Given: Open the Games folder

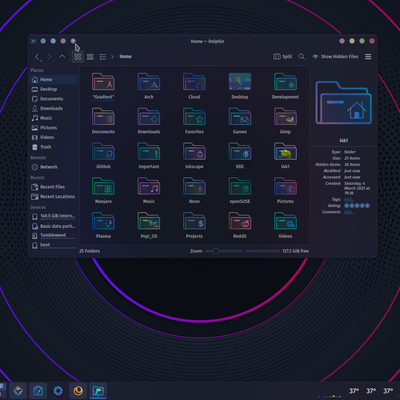Looking at the screenshot, I should click(240, 121).
